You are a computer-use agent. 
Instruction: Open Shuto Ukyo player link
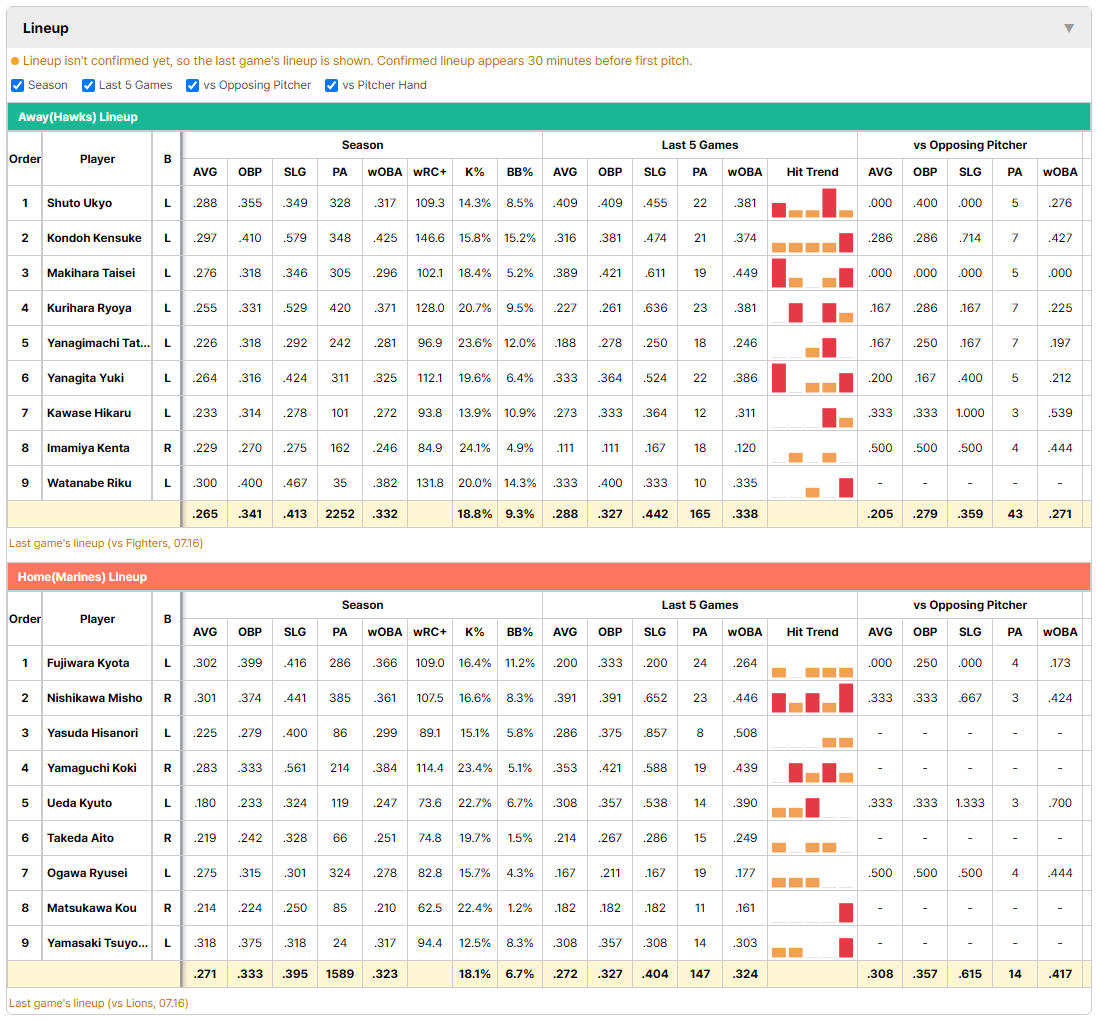tap(79, 203)
